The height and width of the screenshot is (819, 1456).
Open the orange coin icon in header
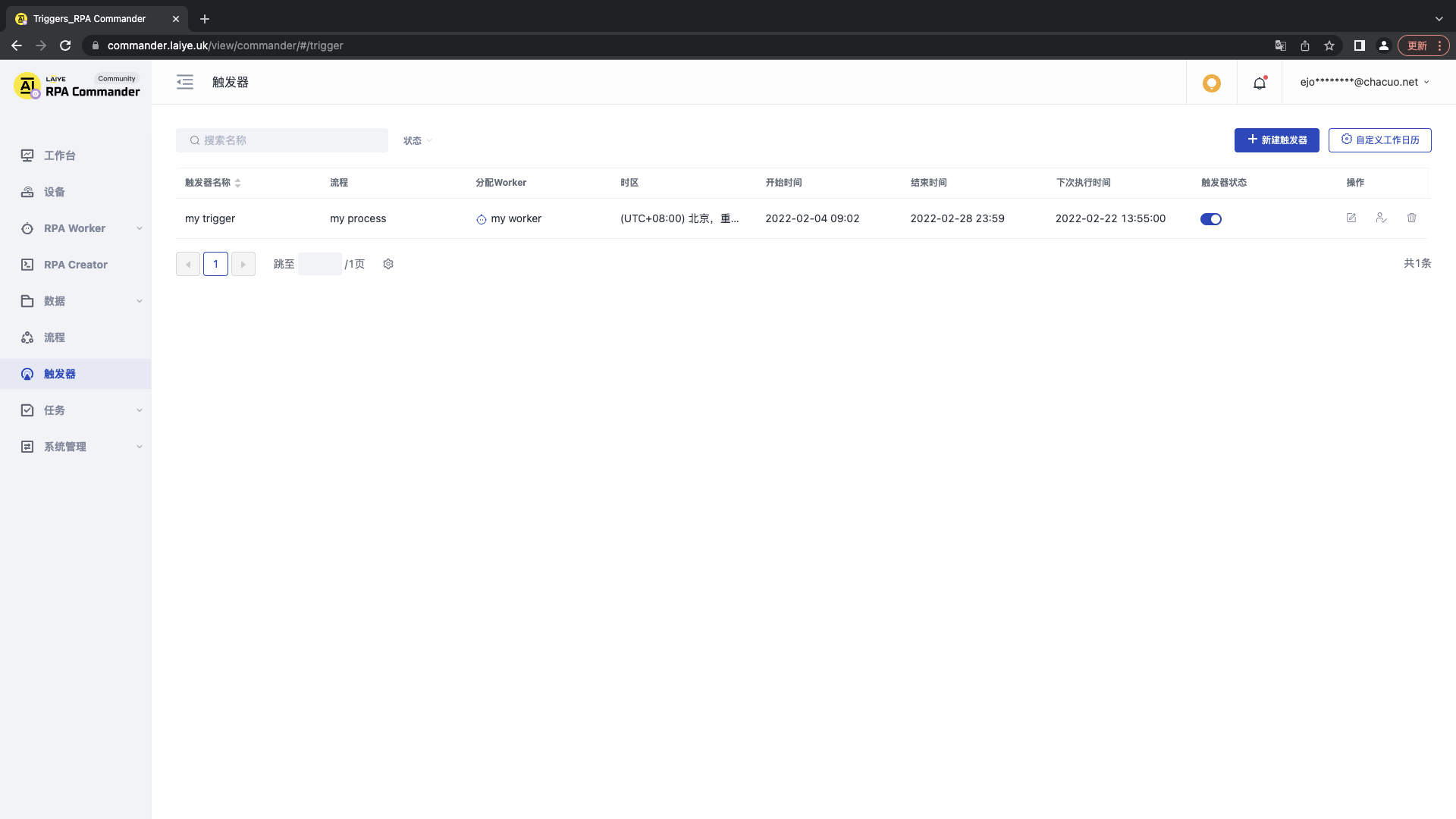[x=1212, y=83]
